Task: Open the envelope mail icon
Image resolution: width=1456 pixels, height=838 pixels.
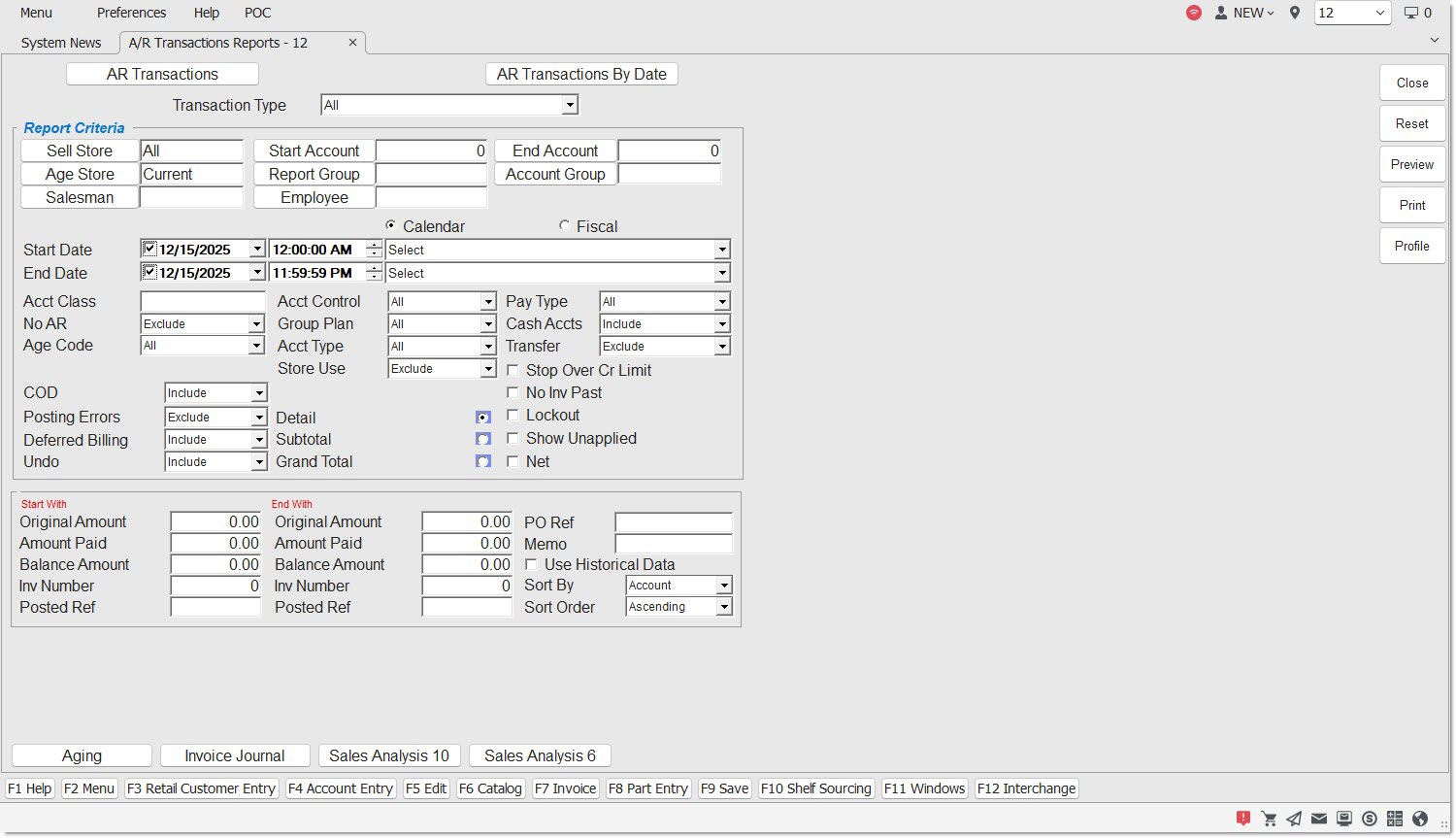Action: 1319,819
